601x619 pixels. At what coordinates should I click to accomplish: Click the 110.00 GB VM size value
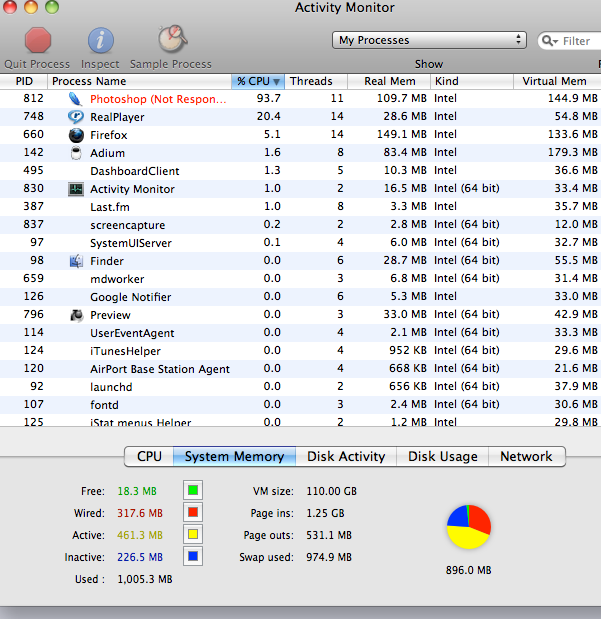coord(331,491)
